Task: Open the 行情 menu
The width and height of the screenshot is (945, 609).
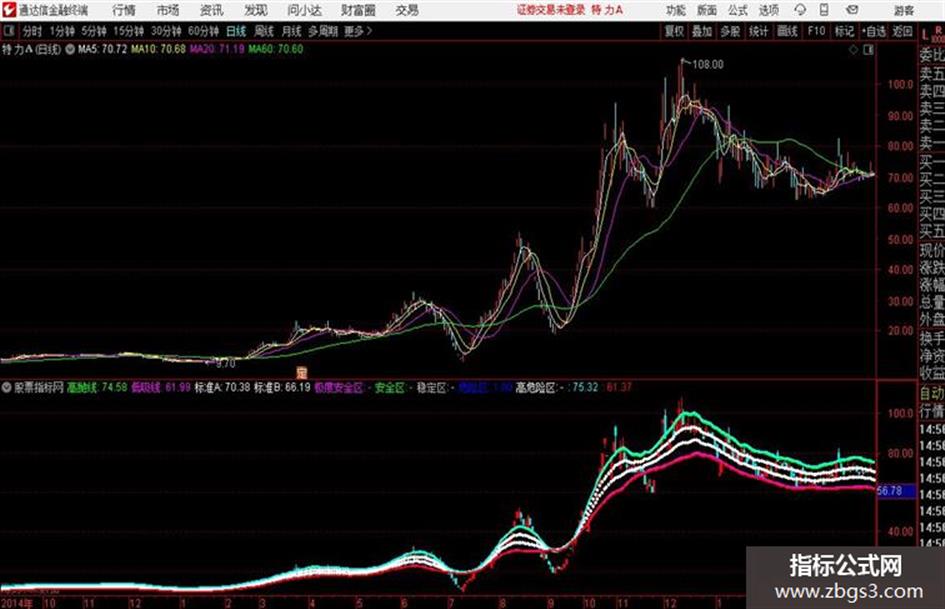Action: point(124,10)
